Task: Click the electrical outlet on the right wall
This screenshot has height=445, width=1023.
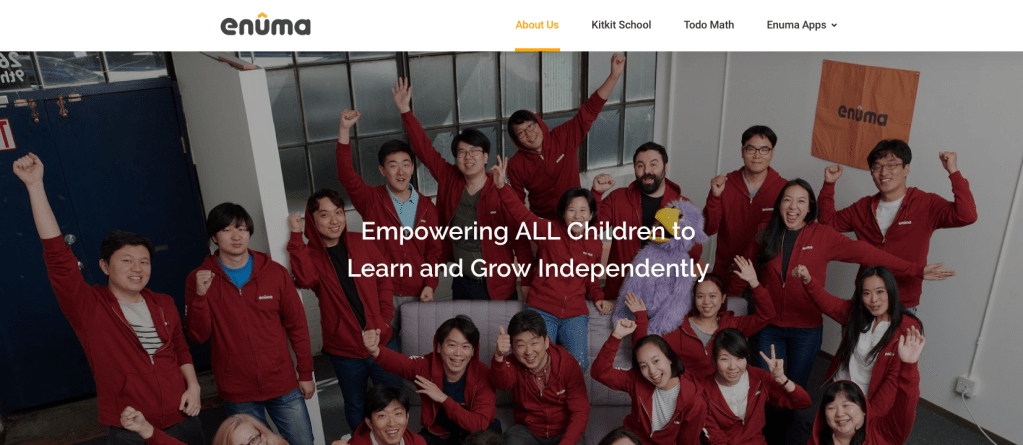Action: [965, 386]
